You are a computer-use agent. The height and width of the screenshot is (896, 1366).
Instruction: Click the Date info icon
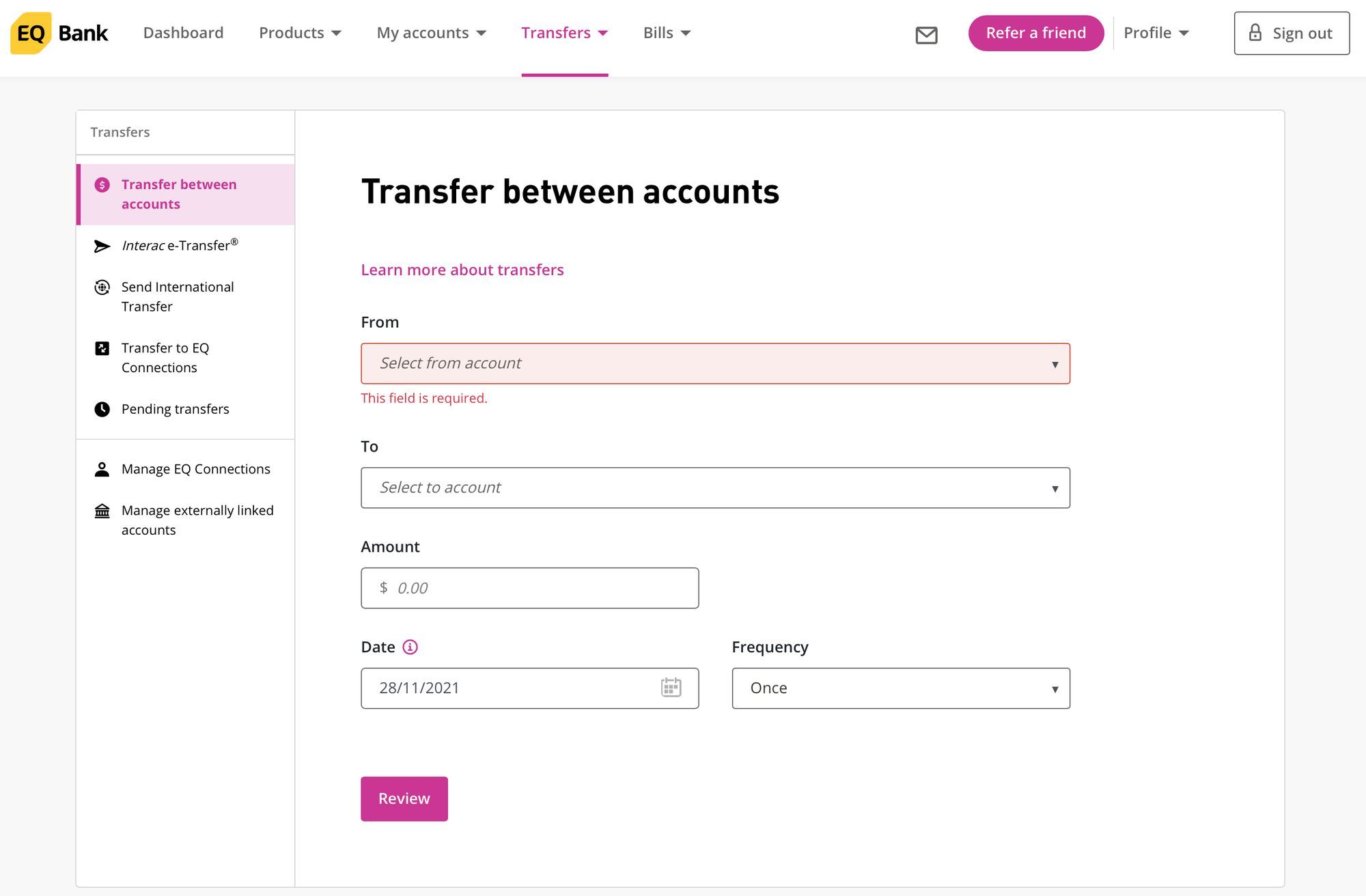click(x=410, y=647)
